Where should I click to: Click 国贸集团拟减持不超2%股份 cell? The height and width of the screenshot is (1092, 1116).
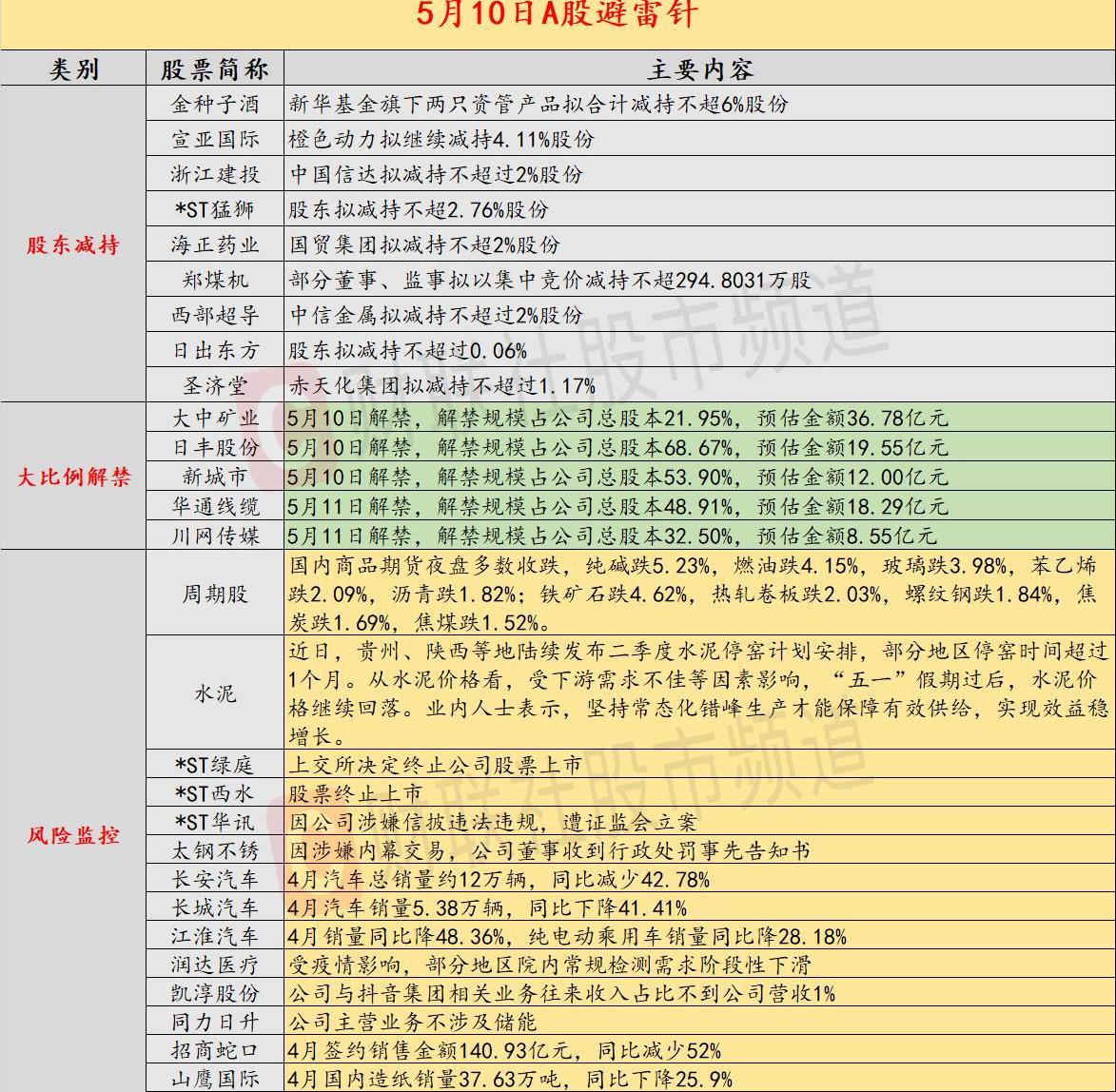(699, 244)
